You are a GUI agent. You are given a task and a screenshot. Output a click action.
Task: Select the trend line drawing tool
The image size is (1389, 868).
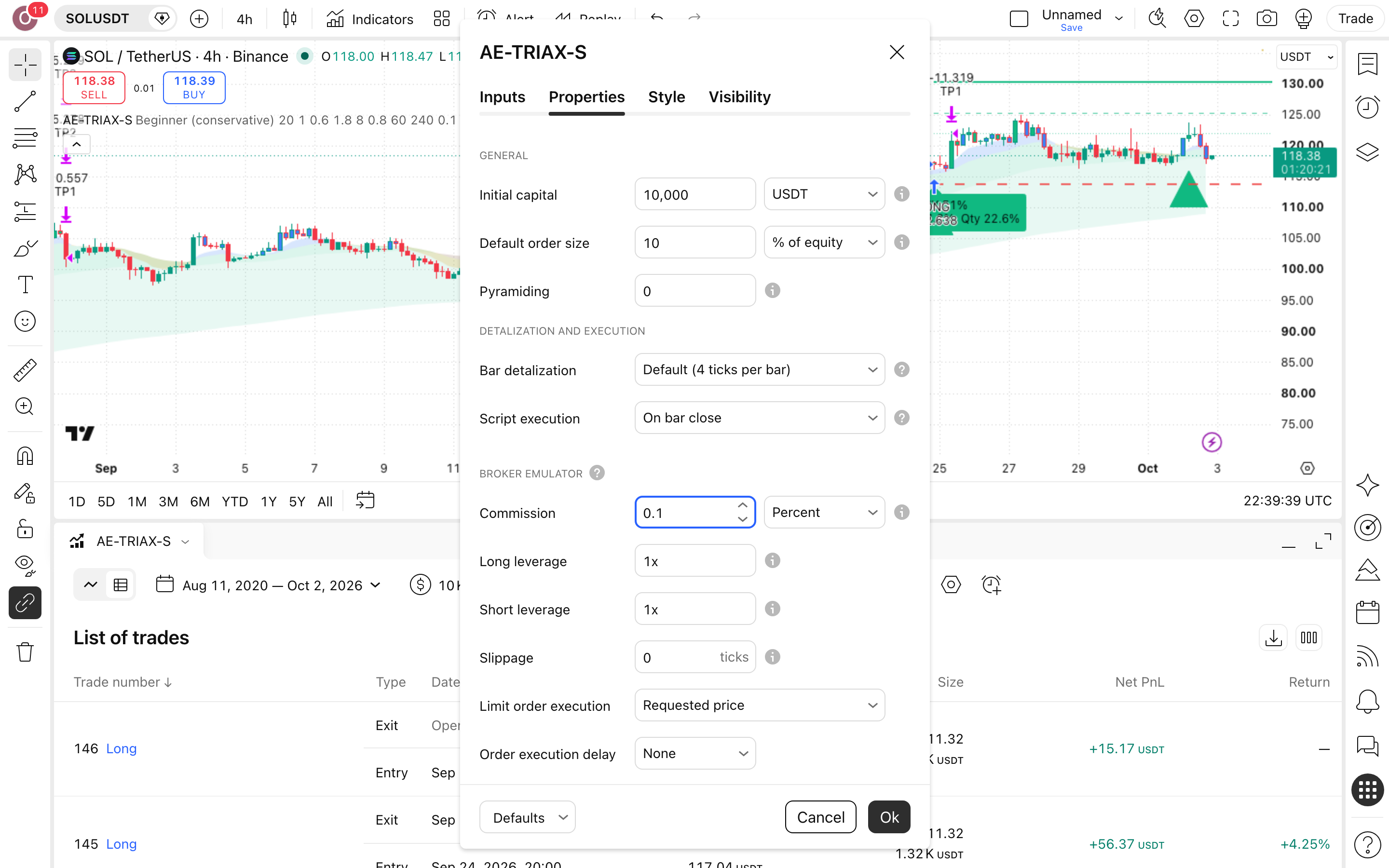[x=25, y=102]
